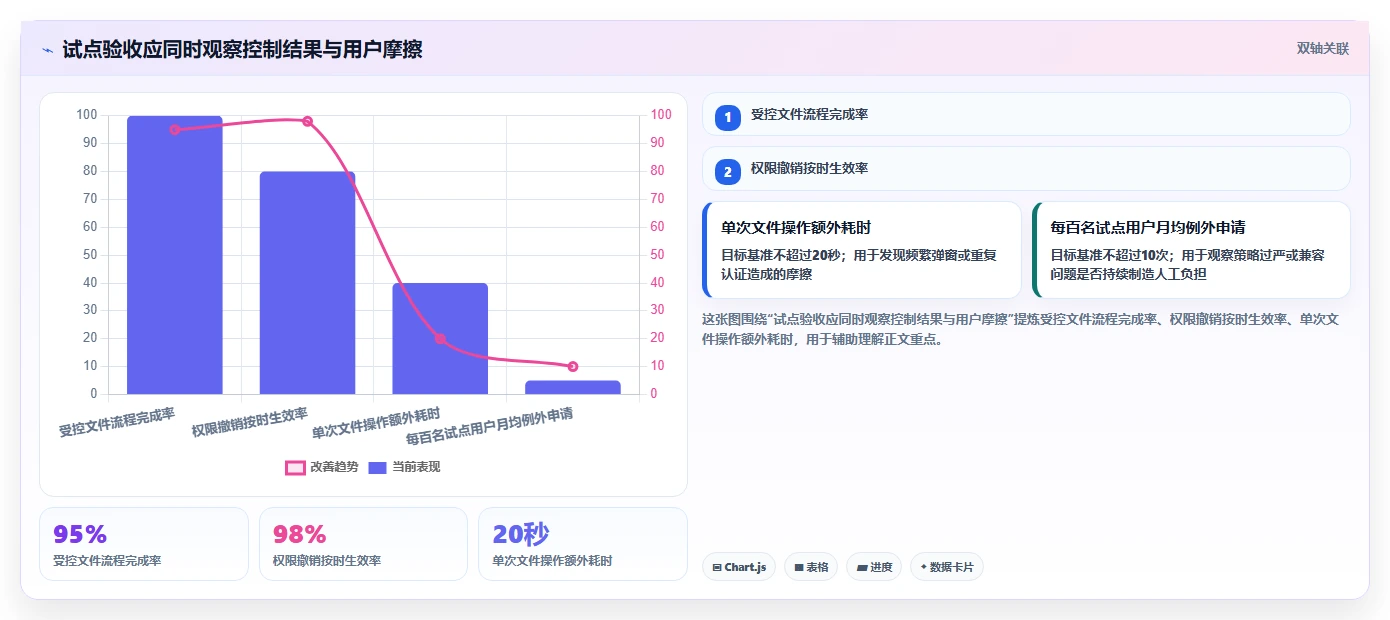The height and width of the screenshot is (620, 1390).
Task: Click the Chart.js tag
Action: point(739,567)
